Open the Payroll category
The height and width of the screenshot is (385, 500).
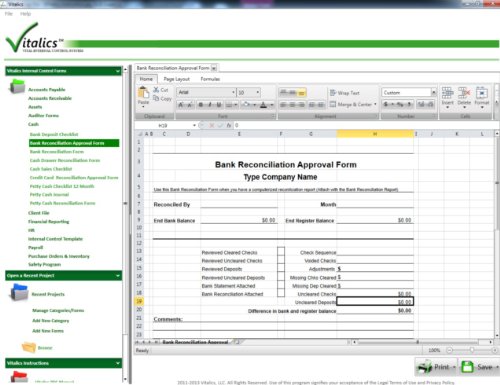(36, 248)
